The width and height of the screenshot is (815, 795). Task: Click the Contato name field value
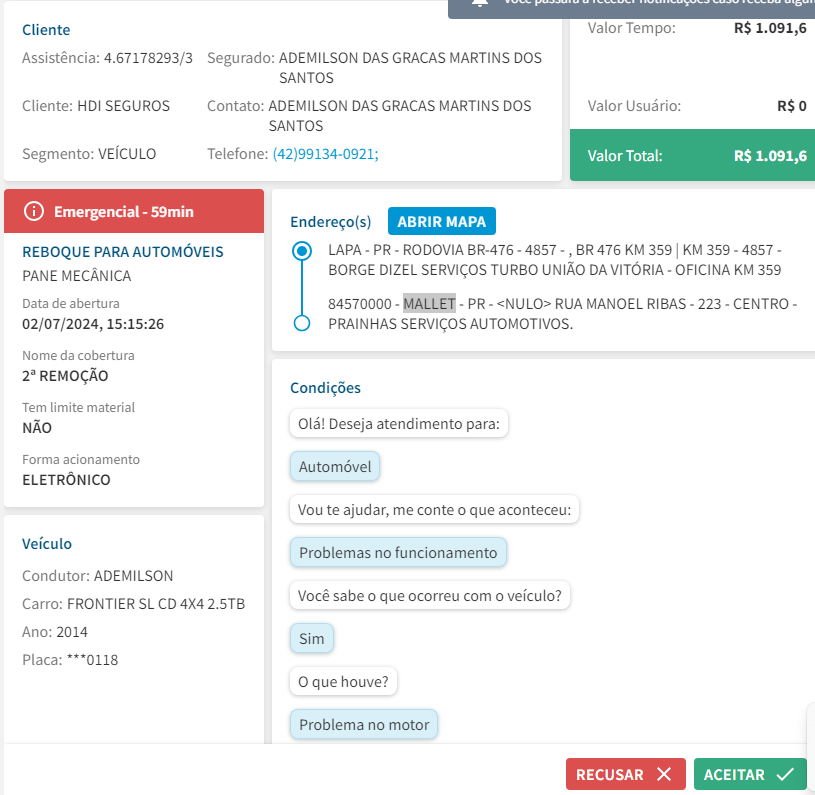tap(400, 116)
